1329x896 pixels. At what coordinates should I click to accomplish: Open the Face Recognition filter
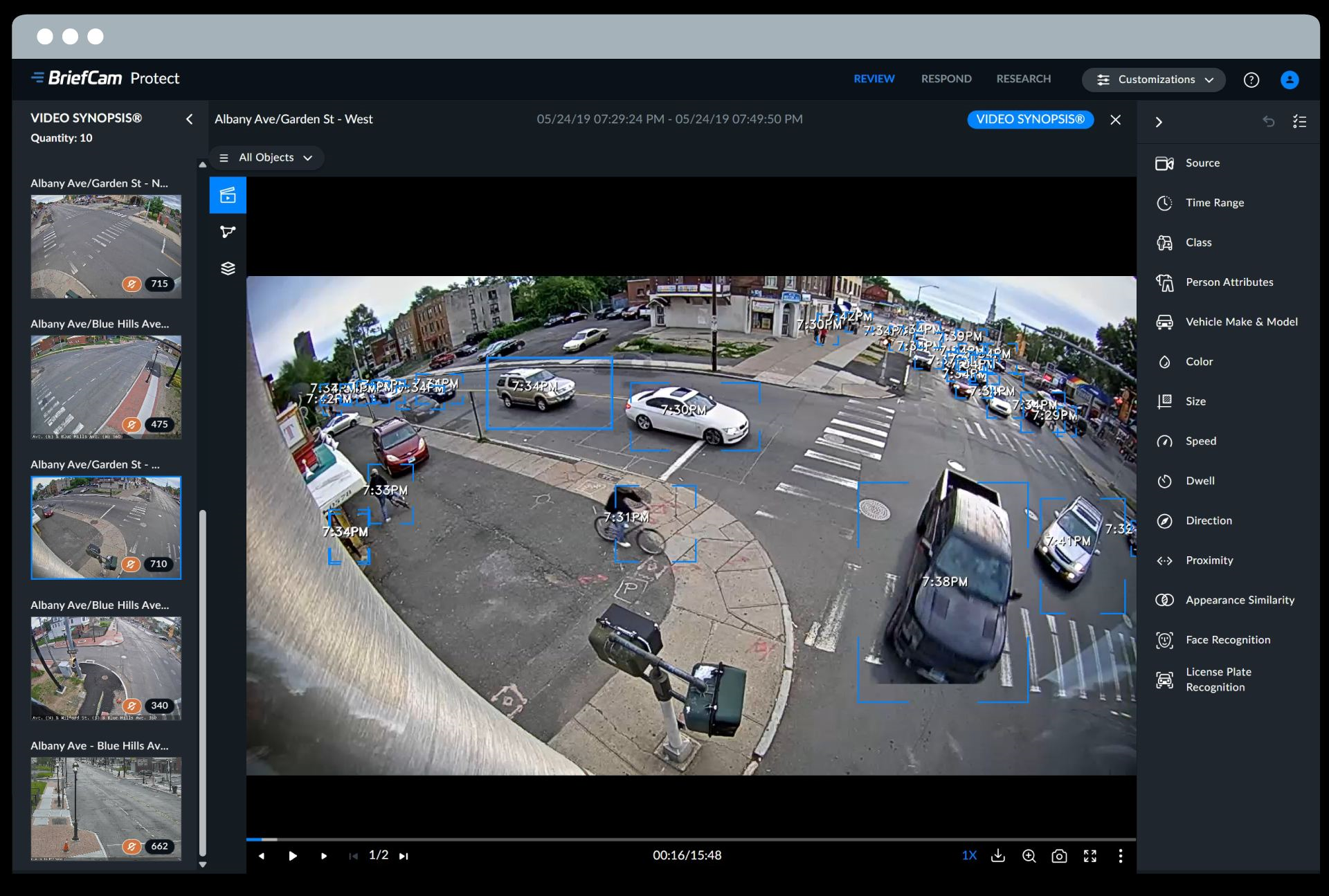point(1227,640)
